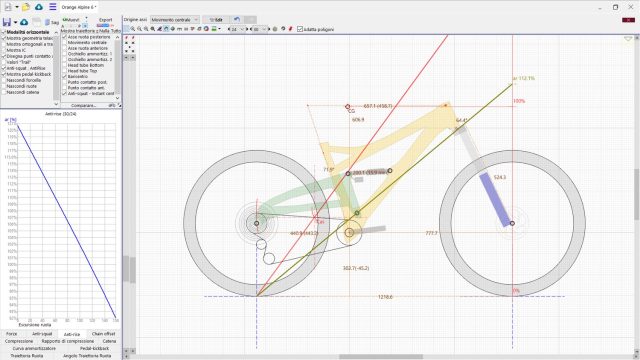Click the blue undo arrow button
640x360 pixels.
coord(237,20)
